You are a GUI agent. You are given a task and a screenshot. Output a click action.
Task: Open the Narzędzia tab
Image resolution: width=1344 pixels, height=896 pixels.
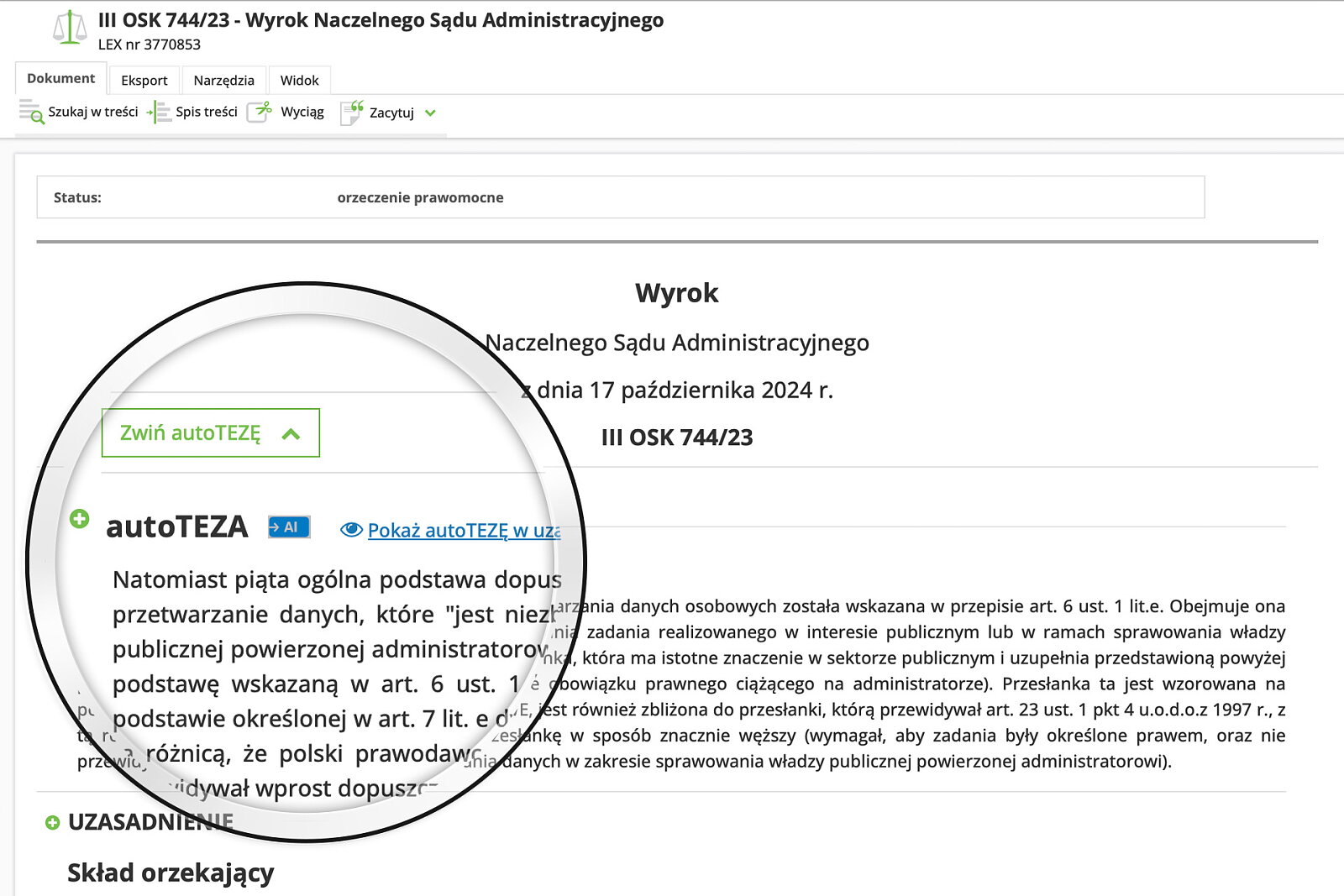click(223, 81)
